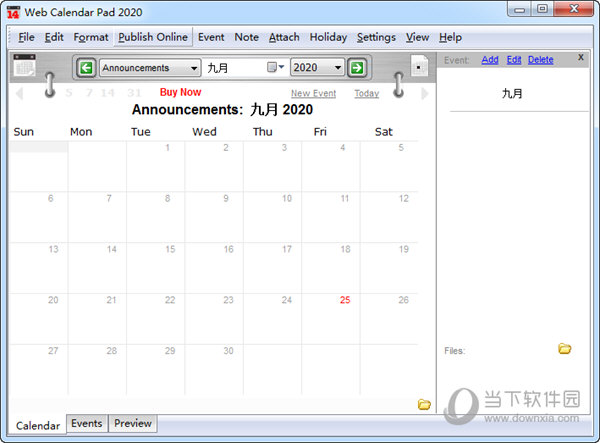The height and width of the screenshot is (443, 600).
Task: Select the 5-day view number link
Action: pos(69,93)
